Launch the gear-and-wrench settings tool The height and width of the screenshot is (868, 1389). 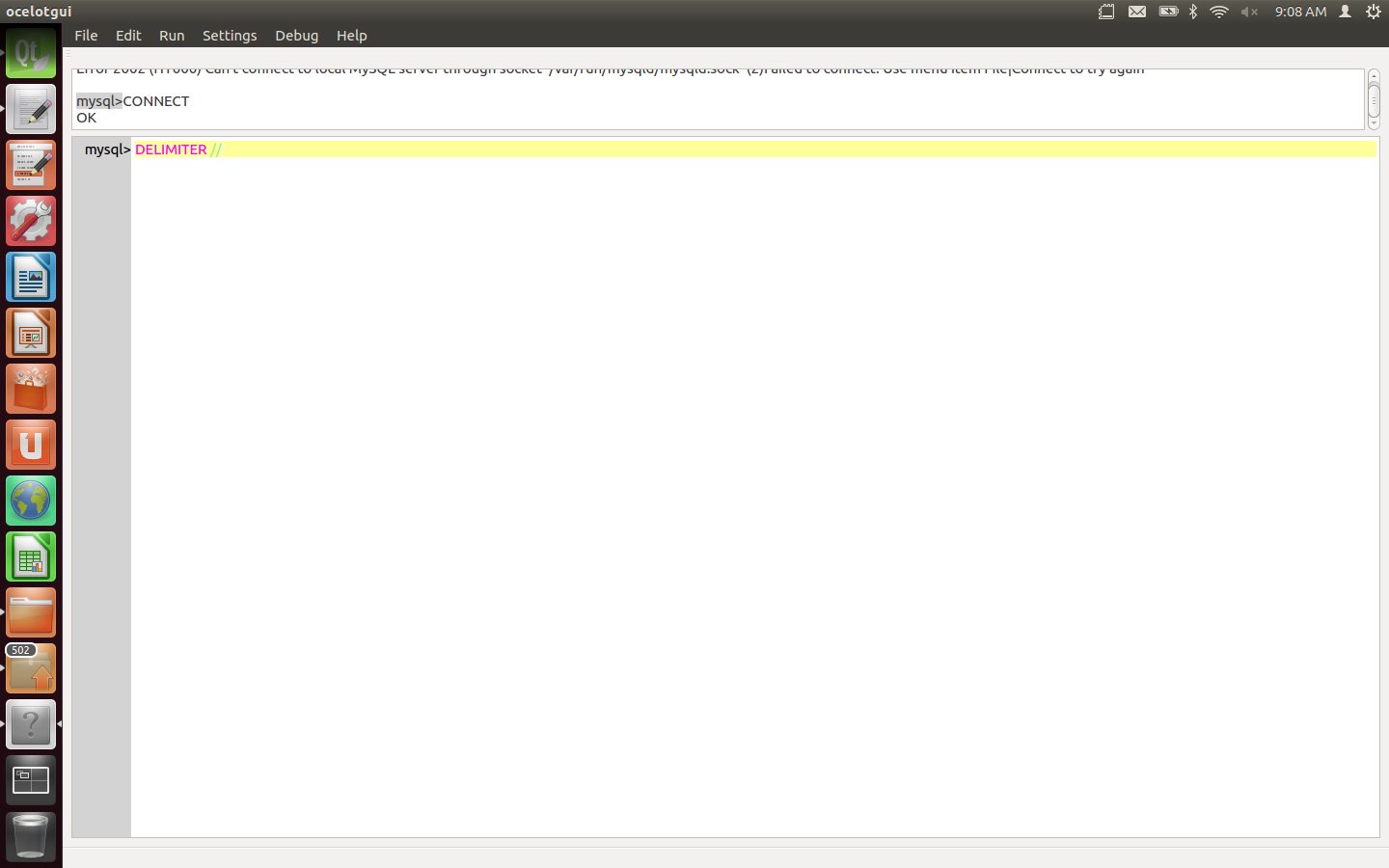pyautogui.click(x=31, y=222)
